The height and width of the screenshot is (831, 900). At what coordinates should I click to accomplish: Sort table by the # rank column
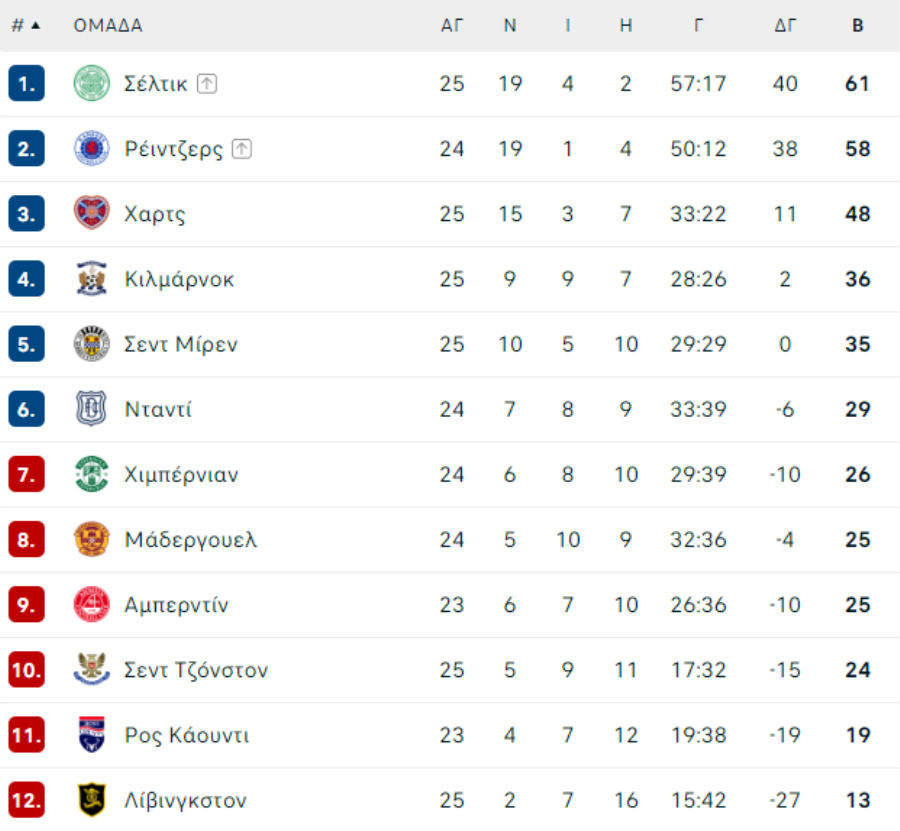[x=26, y=25]
